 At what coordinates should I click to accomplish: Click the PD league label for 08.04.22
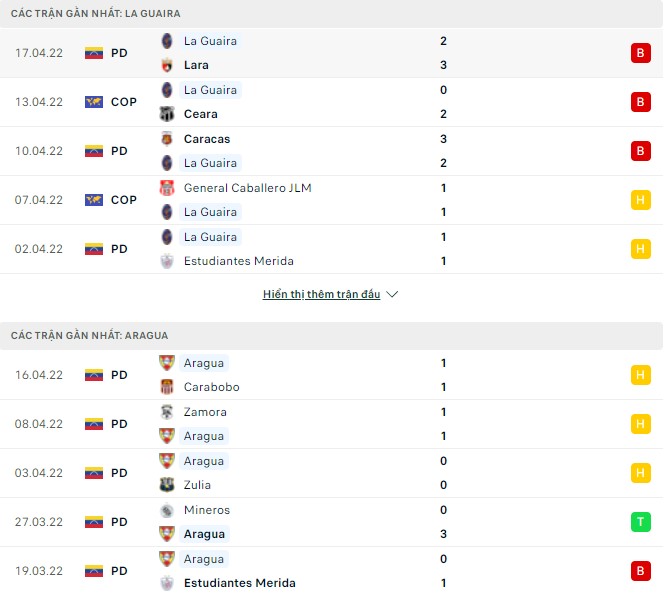(x=119, y=424)
